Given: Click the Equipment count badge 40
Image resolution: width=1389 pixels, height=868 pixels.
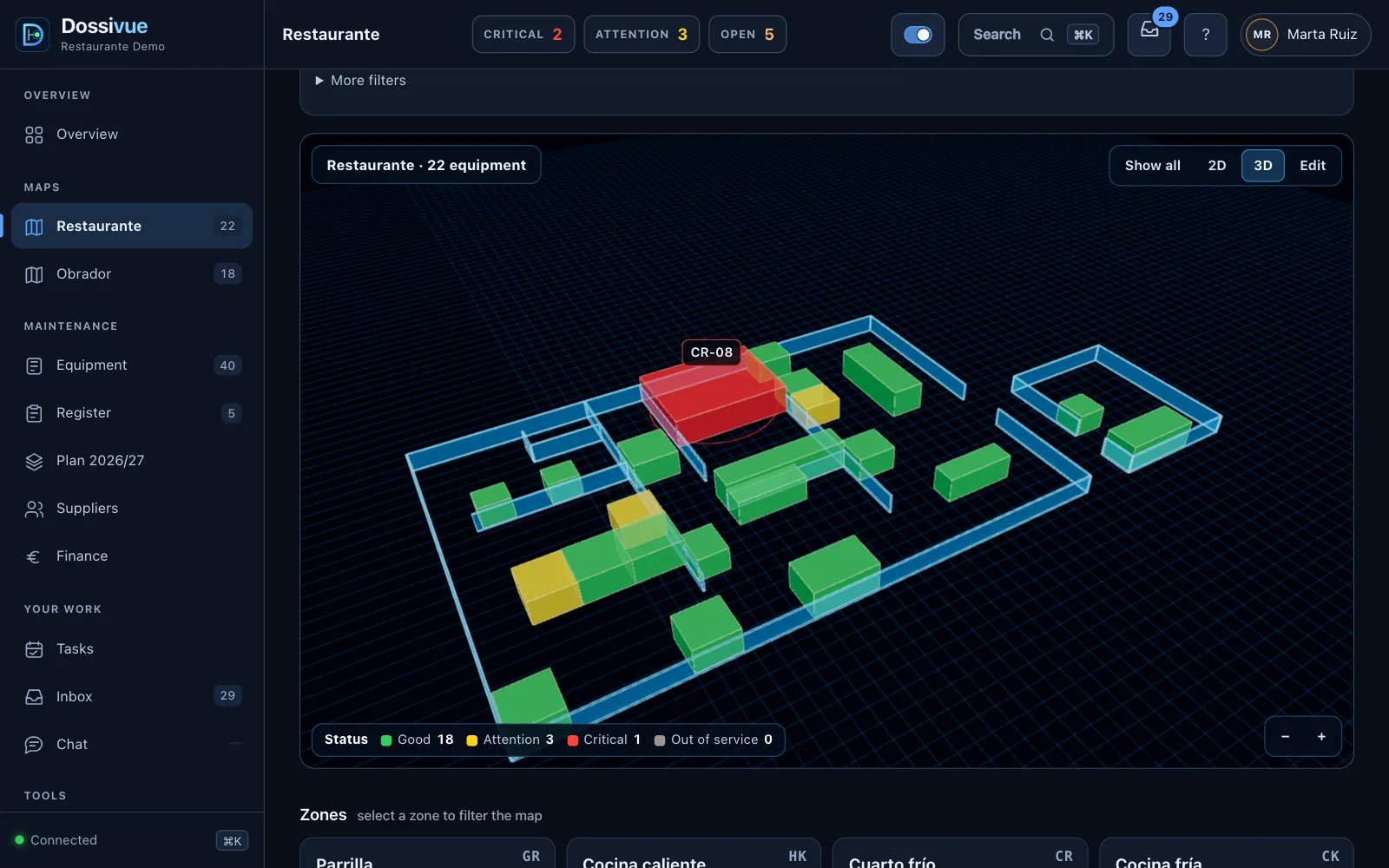Looking at the screenshot, I should [x=227, y=365].
